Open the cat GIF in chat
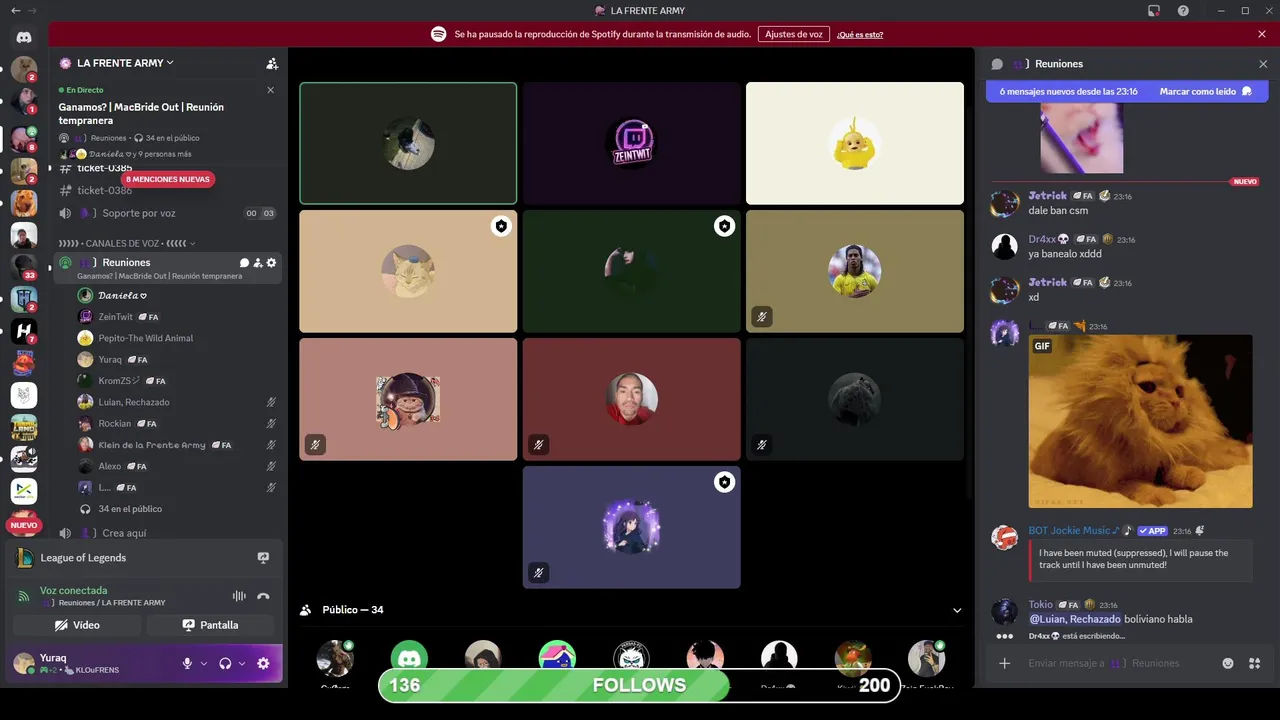 (1140, 421)
